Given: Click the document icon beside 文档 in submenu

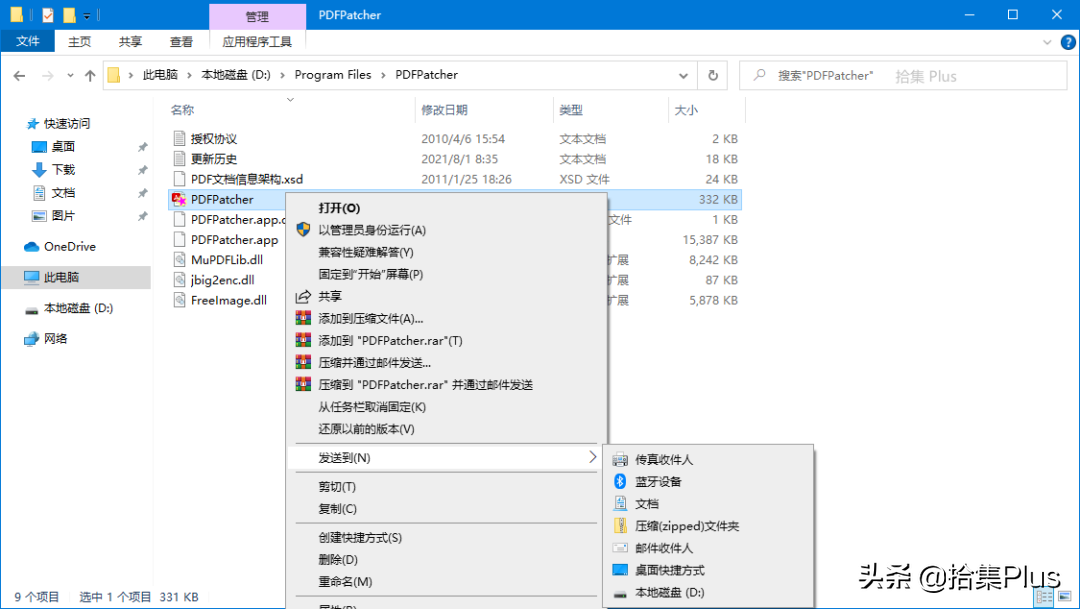Looking at the screenshot, I should click(620, 504).
